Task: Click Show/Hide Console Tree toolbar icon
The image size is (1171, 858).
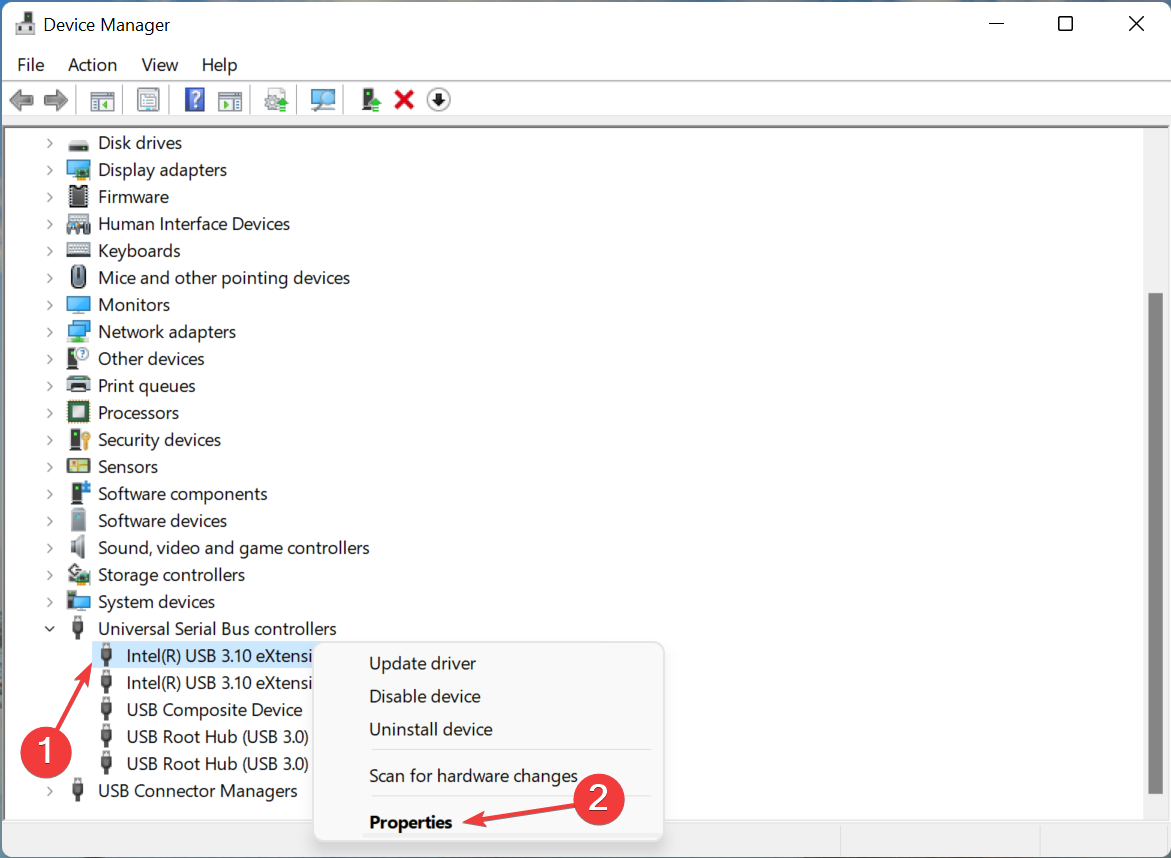Action: [102, 100]
